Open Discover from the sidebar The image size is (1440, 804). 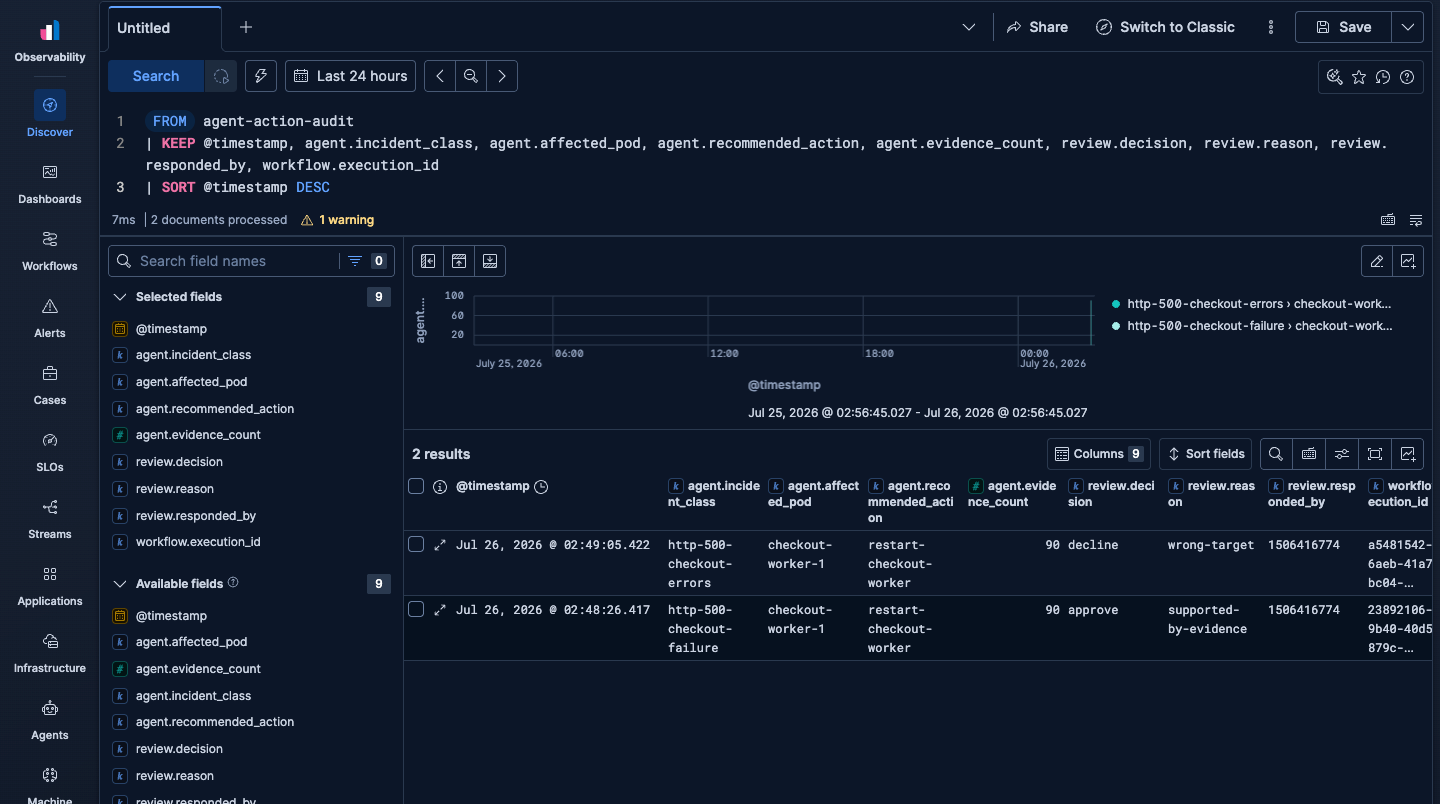[x=50, y=114]
